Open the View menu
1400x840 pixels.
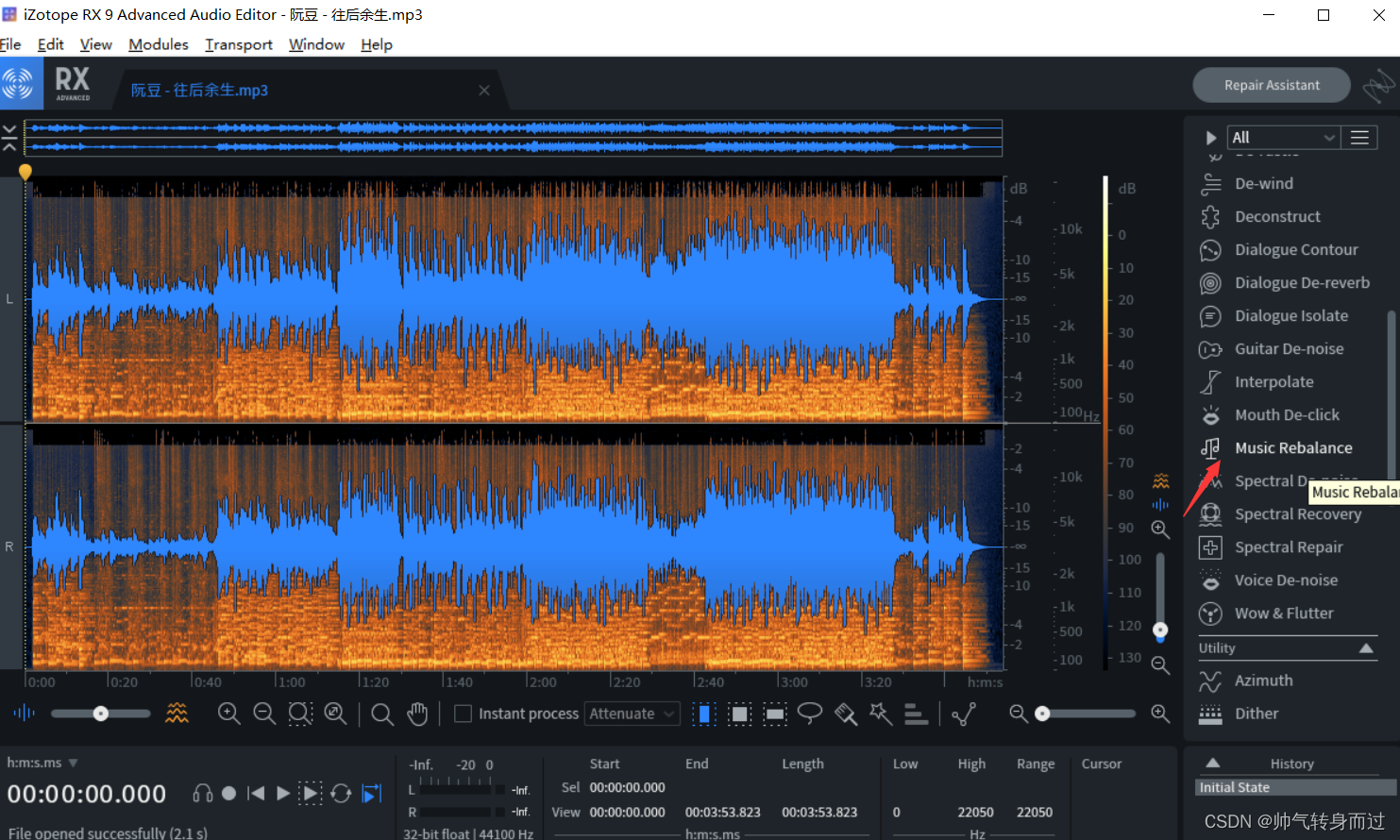point(95,44)
